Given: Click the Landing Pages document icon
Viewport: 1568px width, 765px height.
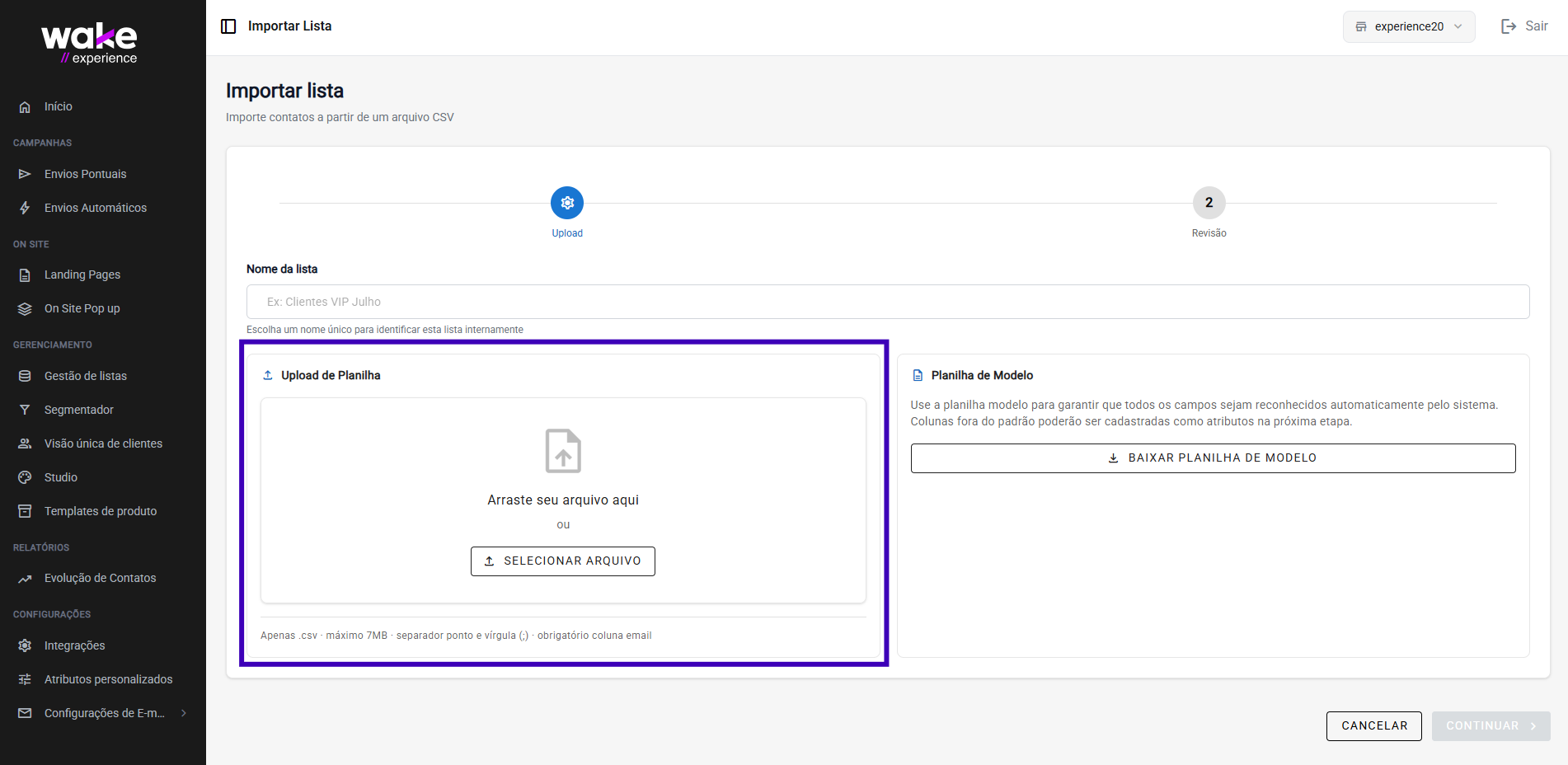Looking at the screenshot, I should point(25,275).
